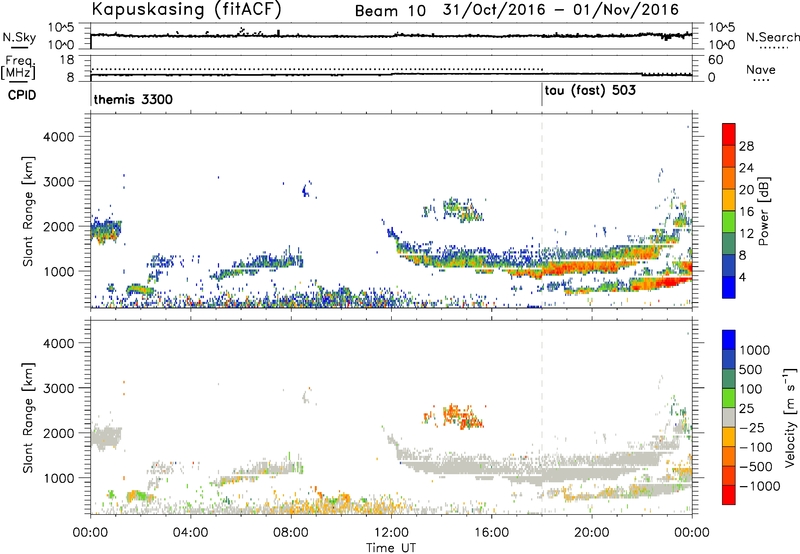800x554 pixels.
Task: Click the 'tau (fast) 503' CPID entry
Action: pyautogui.click(x=590, y=91)
